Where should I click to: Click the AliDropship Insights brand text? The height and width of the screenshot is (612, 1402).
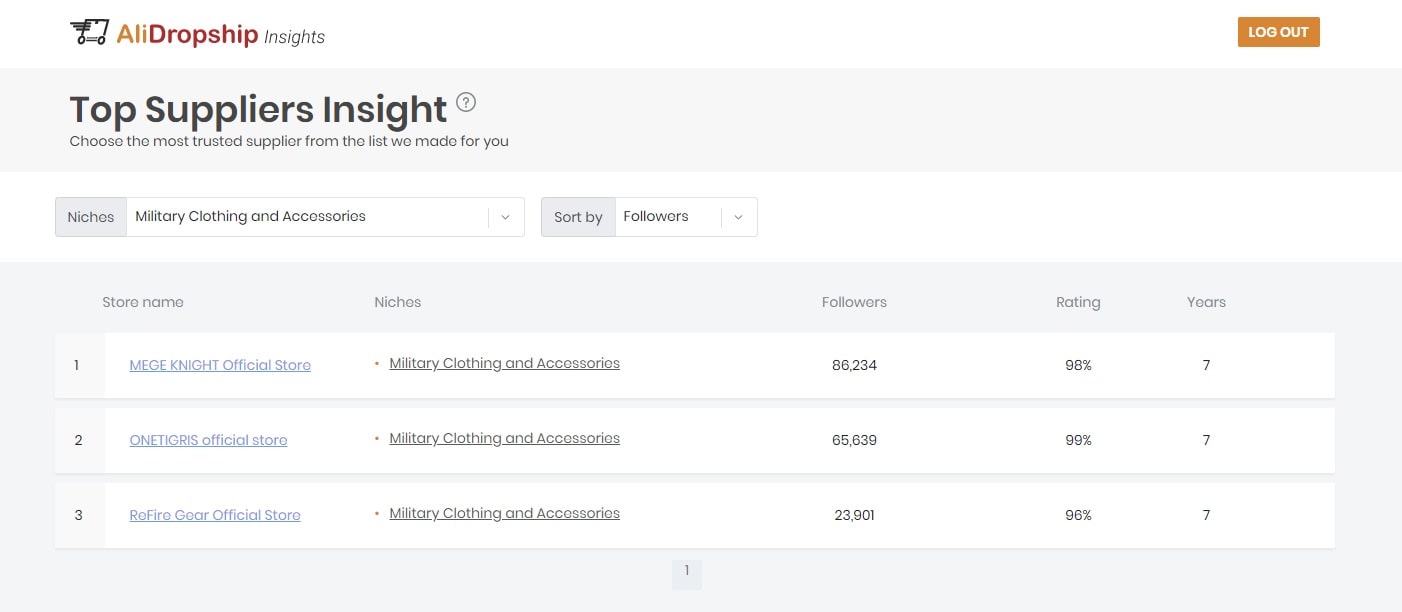(220, 35)
